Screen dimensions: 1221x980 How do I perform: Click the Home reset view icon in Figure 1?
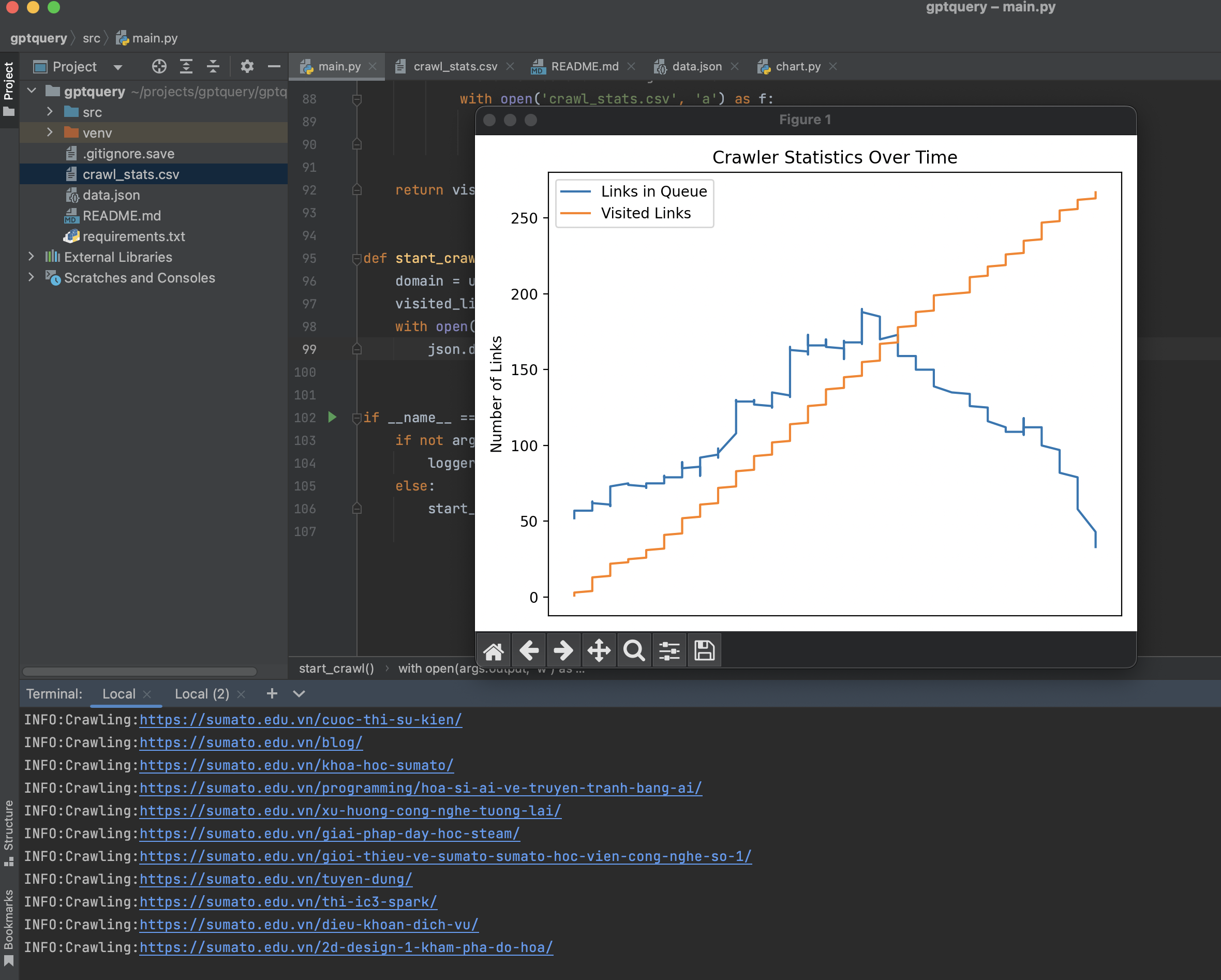pyautogui.click(x=493, y=650)
